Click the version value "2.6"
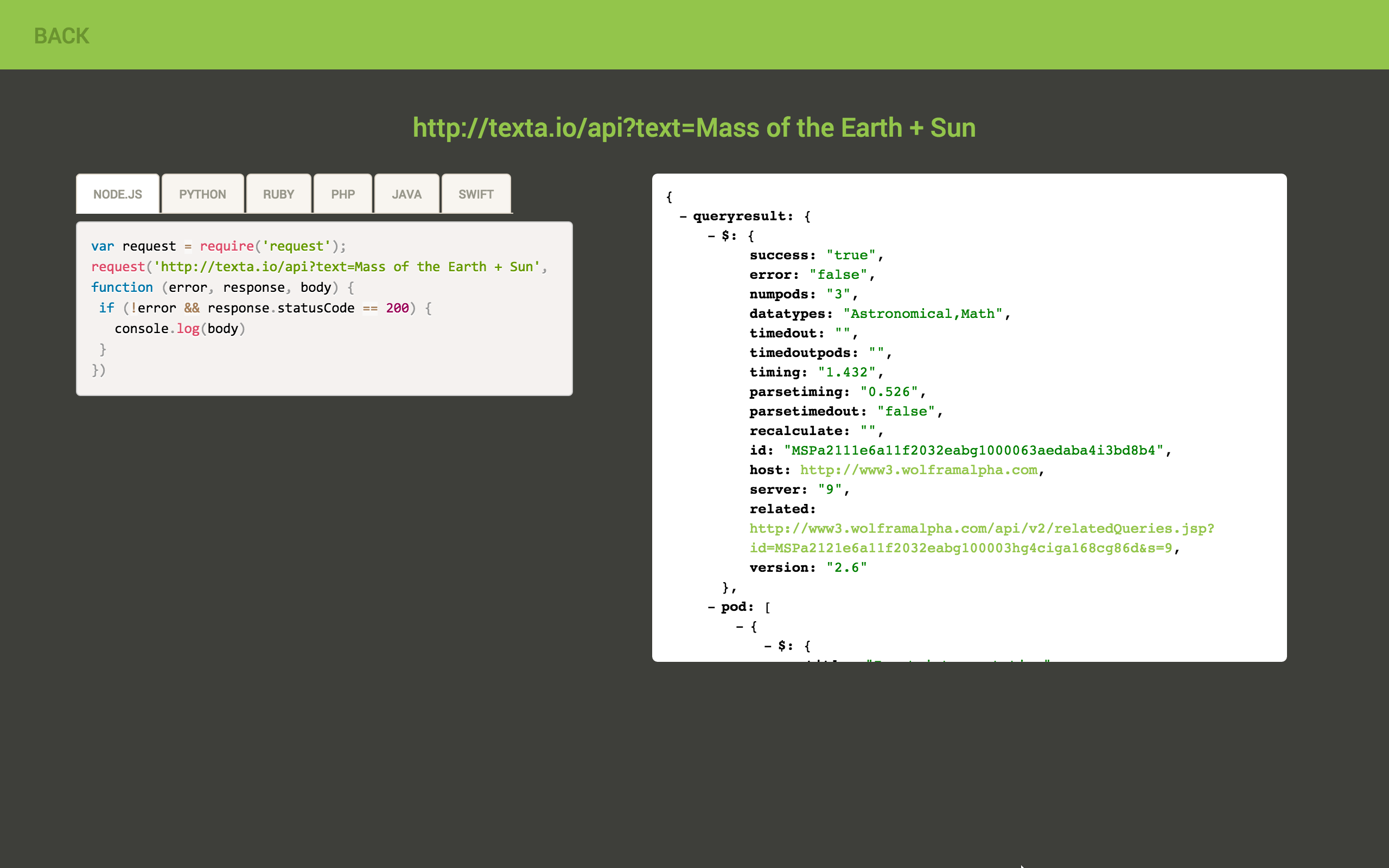The height and width of the screenshot is (868, 1389). pyautogui.click(x=846, y=568)
